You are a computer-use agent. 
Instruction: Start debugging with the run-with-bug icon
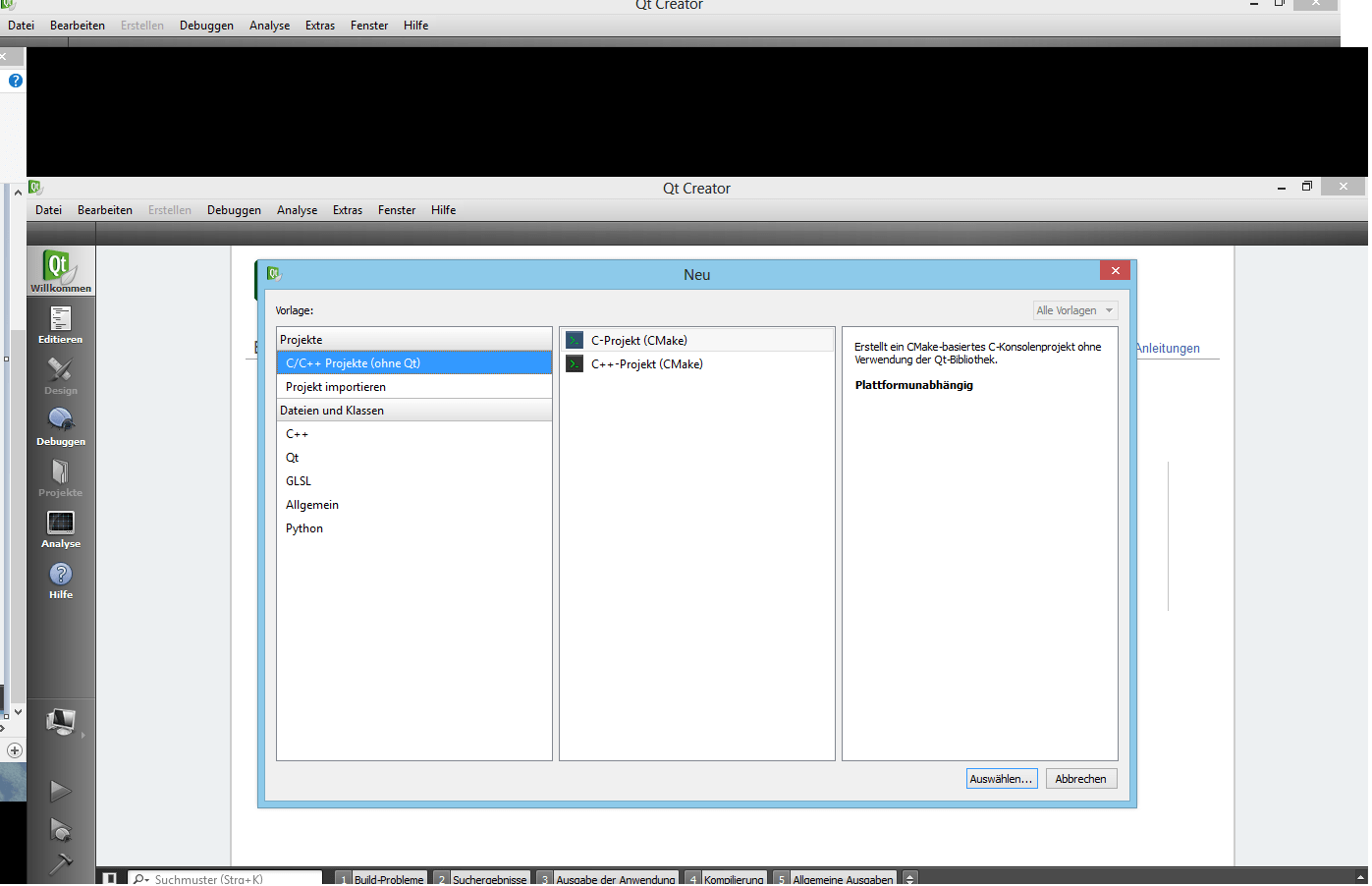click(61, 830)
